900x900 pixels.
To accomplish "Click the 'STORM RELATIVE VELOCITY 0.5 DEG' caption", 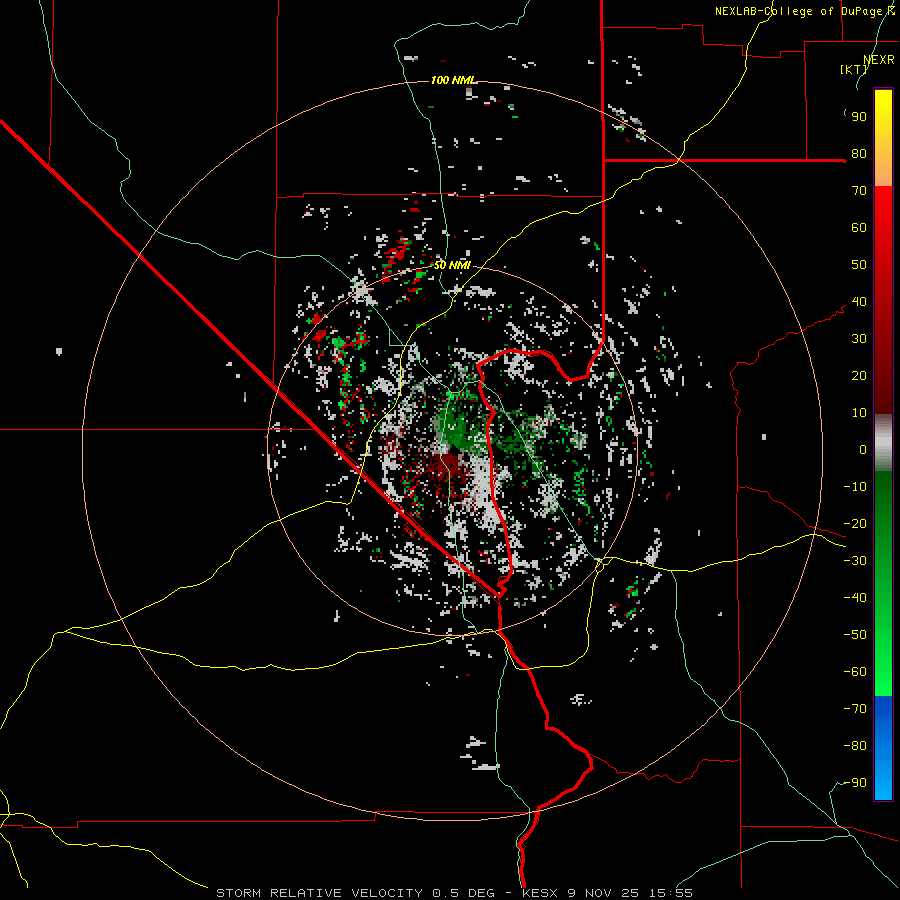I will click(x=355, y=893).
